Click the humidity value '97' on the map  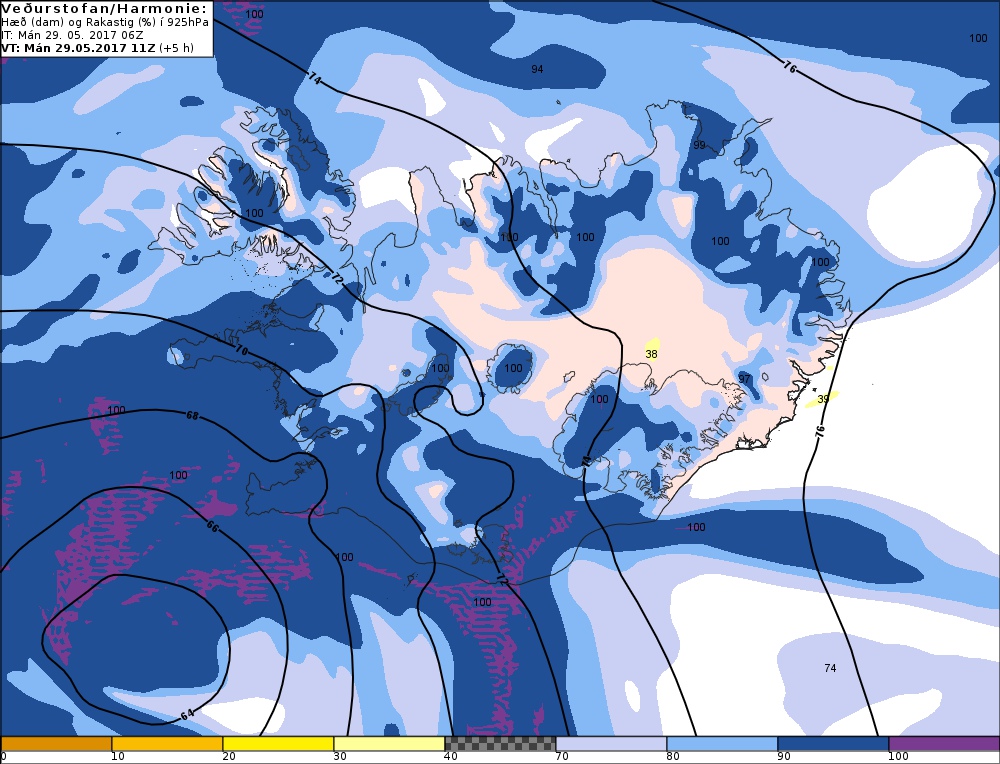pos(744,379)
